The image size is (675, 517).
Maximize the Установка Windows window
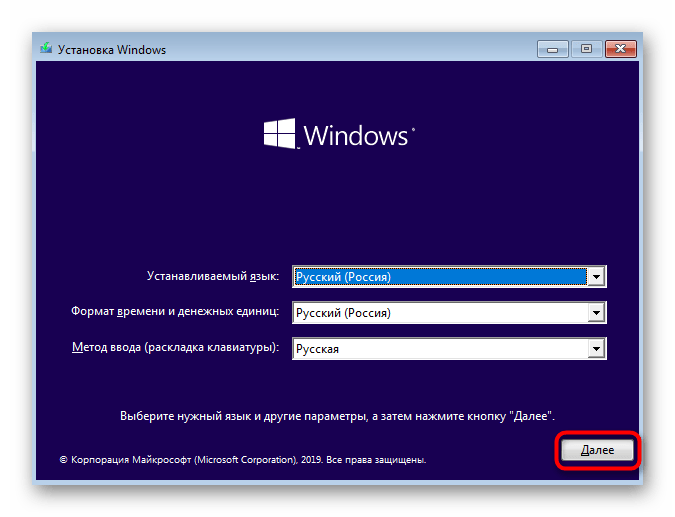pyautogui.click(x=586, y=49)
